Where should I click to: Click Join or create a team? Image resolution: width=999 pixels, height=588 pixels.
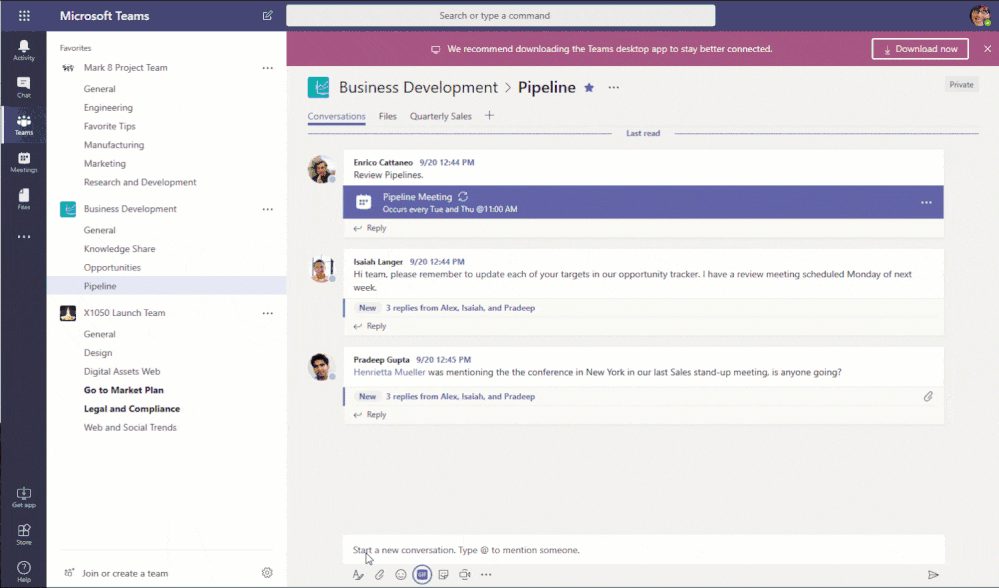[125, 573]
